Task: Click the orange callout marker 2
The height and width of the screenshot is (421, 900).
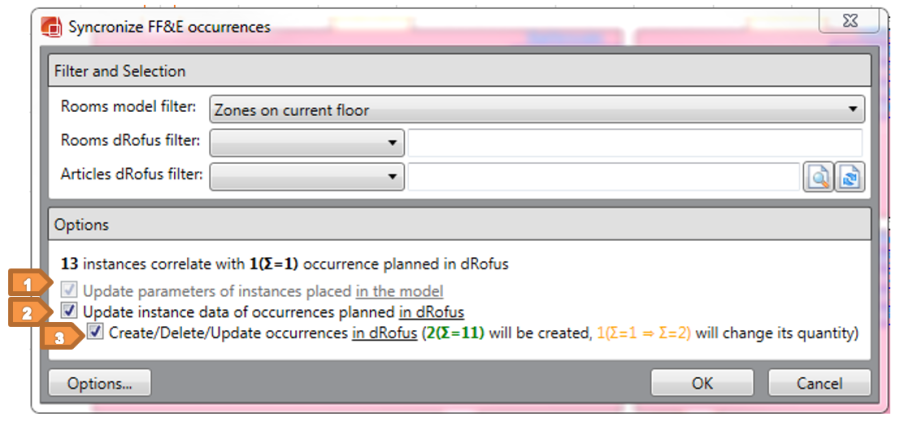Action: click(x=31, y=312)
